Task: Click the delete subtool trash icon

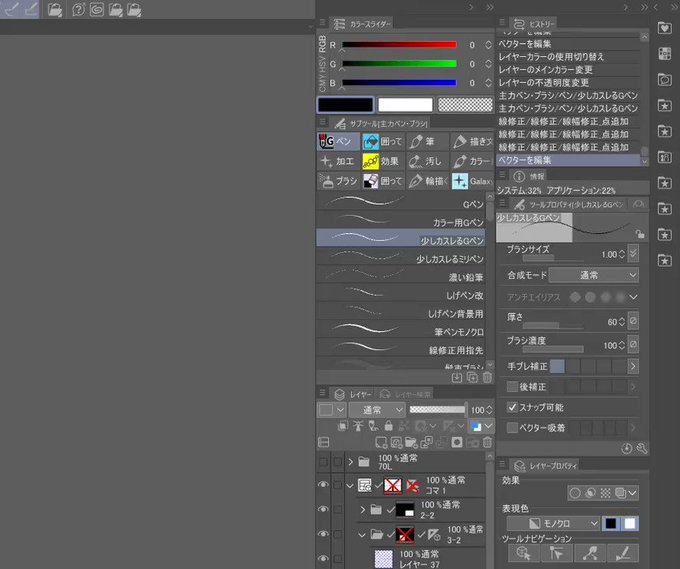Action: click(487, 377)
